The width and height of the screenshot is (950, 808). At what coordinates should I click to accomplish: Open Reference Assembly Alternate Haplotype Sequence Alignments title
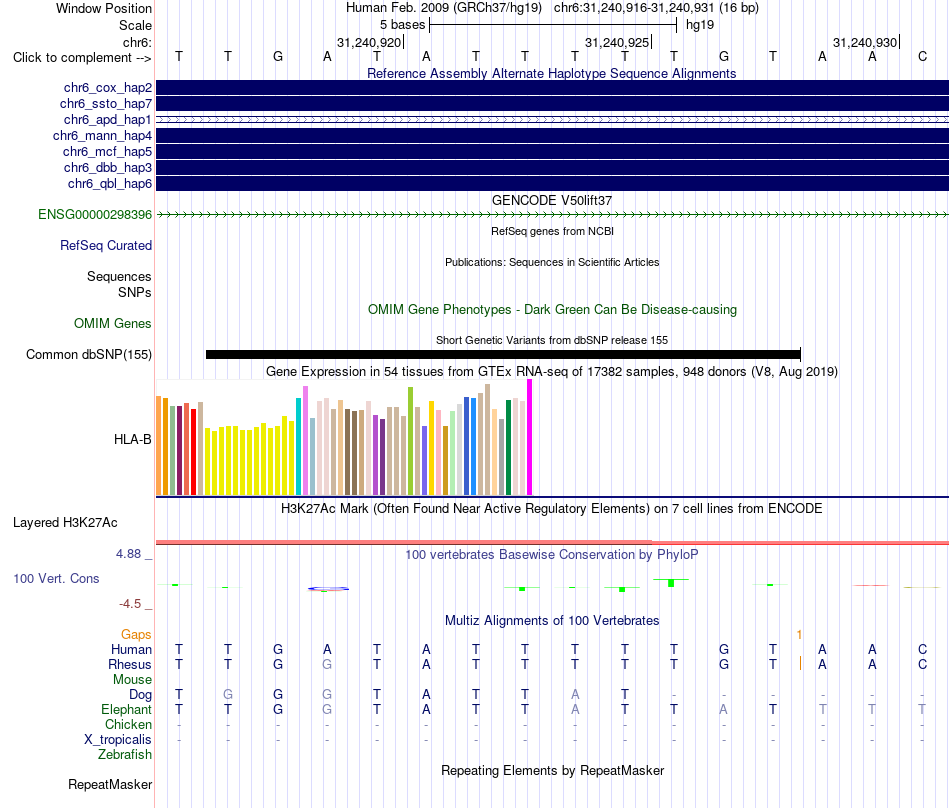pos(552,73)
